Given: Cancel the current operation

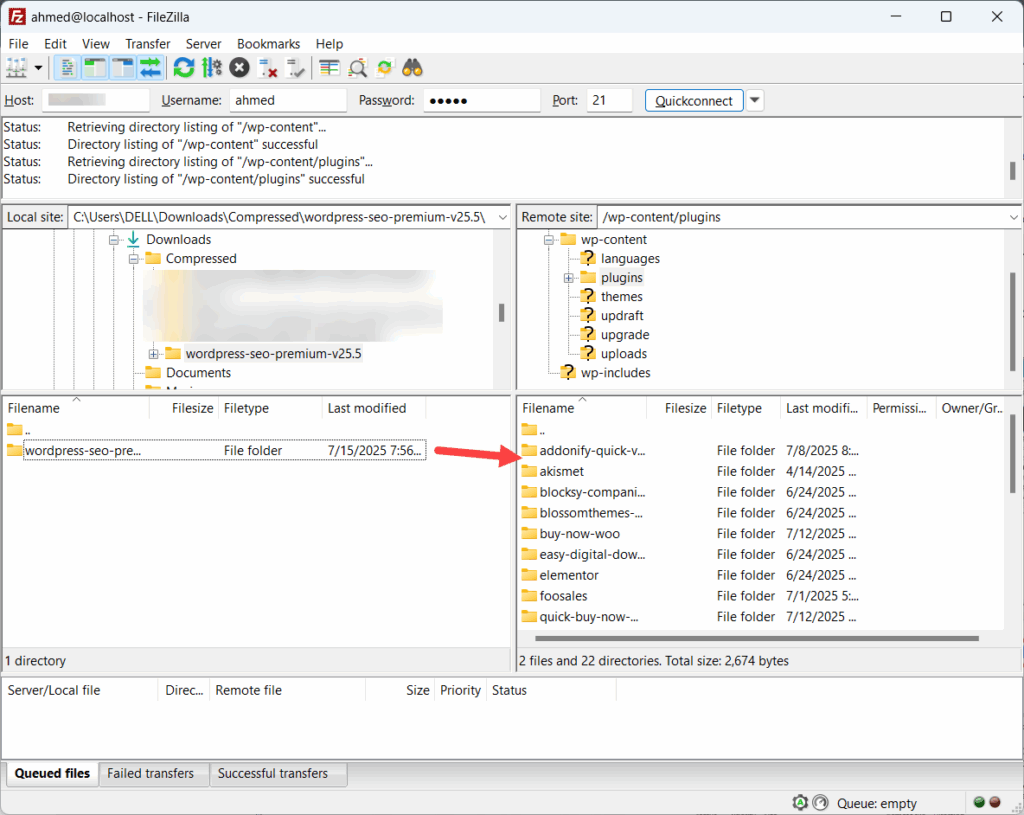Looking at the screenshot, I should (240, 68).
